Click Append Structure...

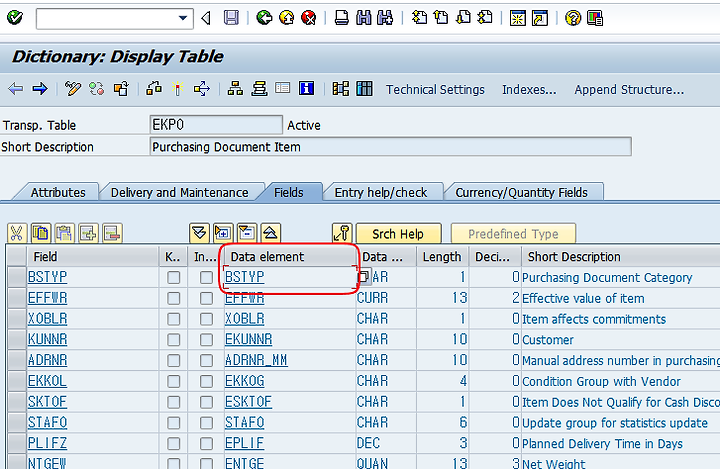[x=629, y=90]
